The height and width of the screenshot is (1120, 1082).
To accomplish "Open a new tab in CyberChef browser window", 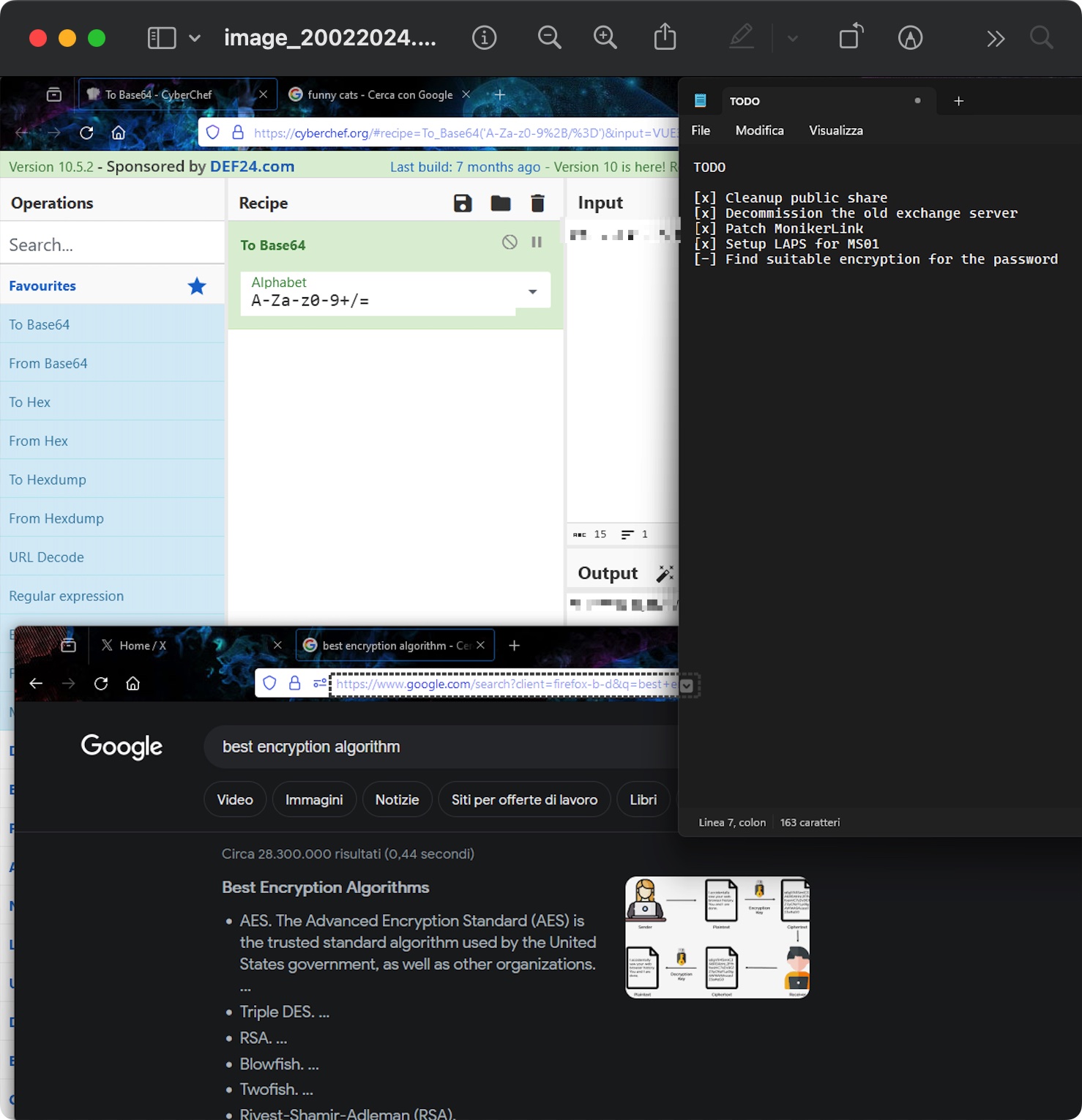I will (x=499, y=94).
